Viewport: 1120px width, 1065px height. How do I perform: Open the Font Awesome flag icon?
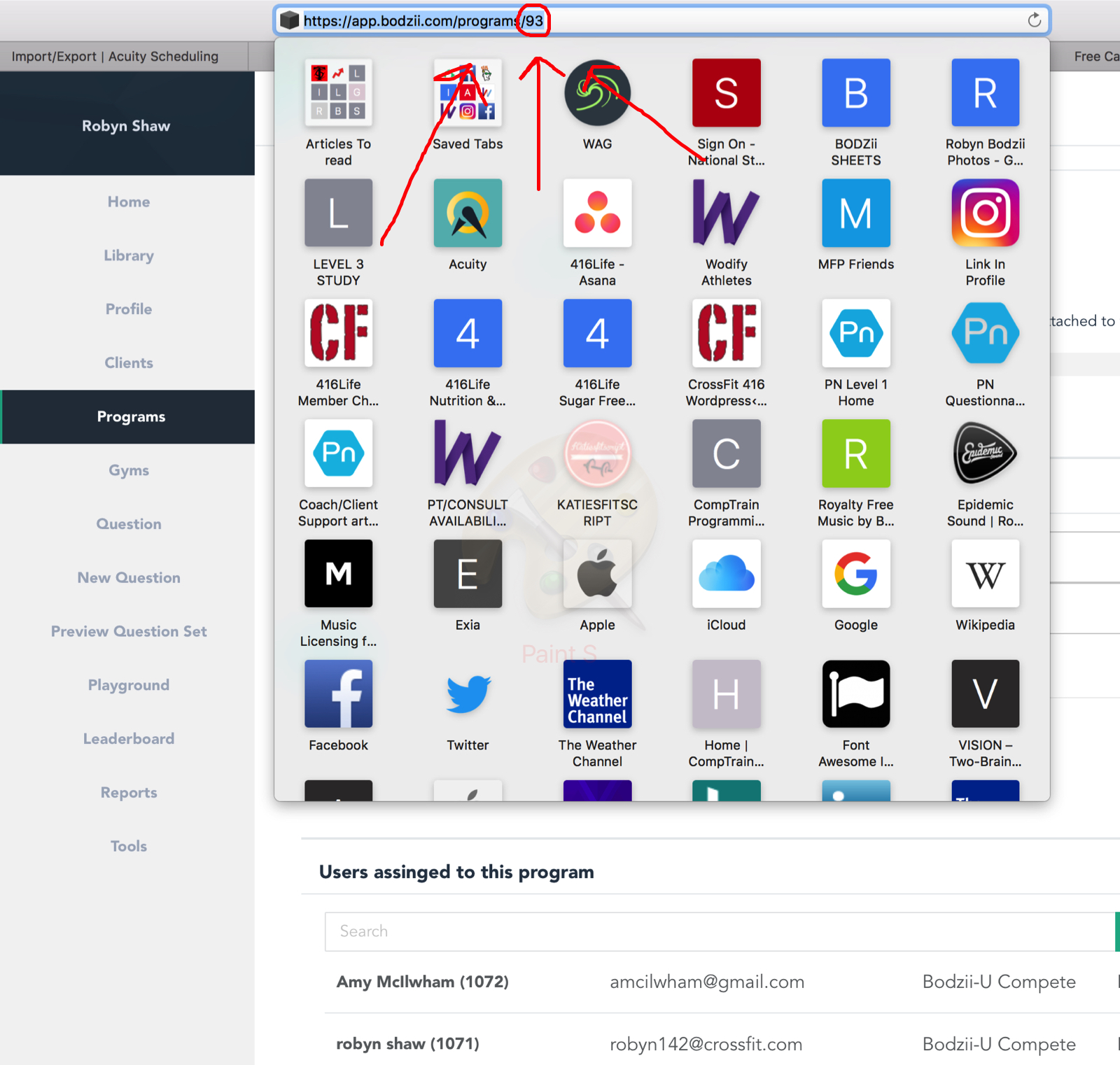pos(855,694)
